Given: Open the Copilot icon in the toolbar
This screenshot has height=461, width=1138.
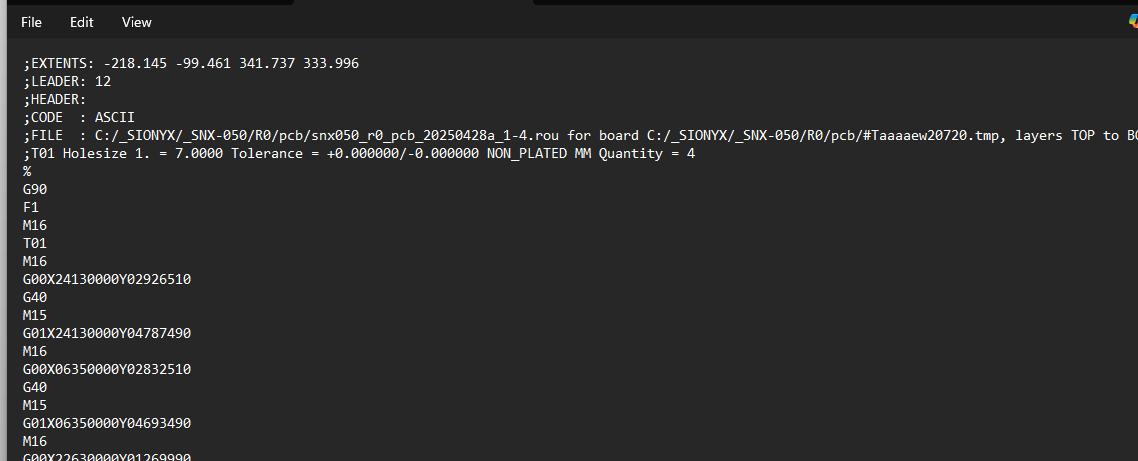Looking at the screenshot, I should click(x=1133, y=23).
